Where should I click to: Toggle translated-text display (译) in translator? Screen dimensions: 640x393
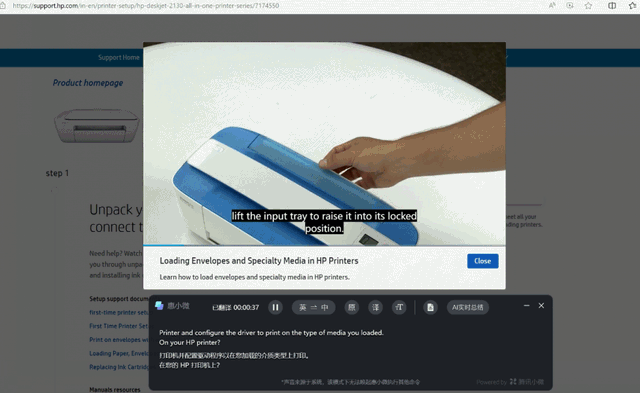376,307
